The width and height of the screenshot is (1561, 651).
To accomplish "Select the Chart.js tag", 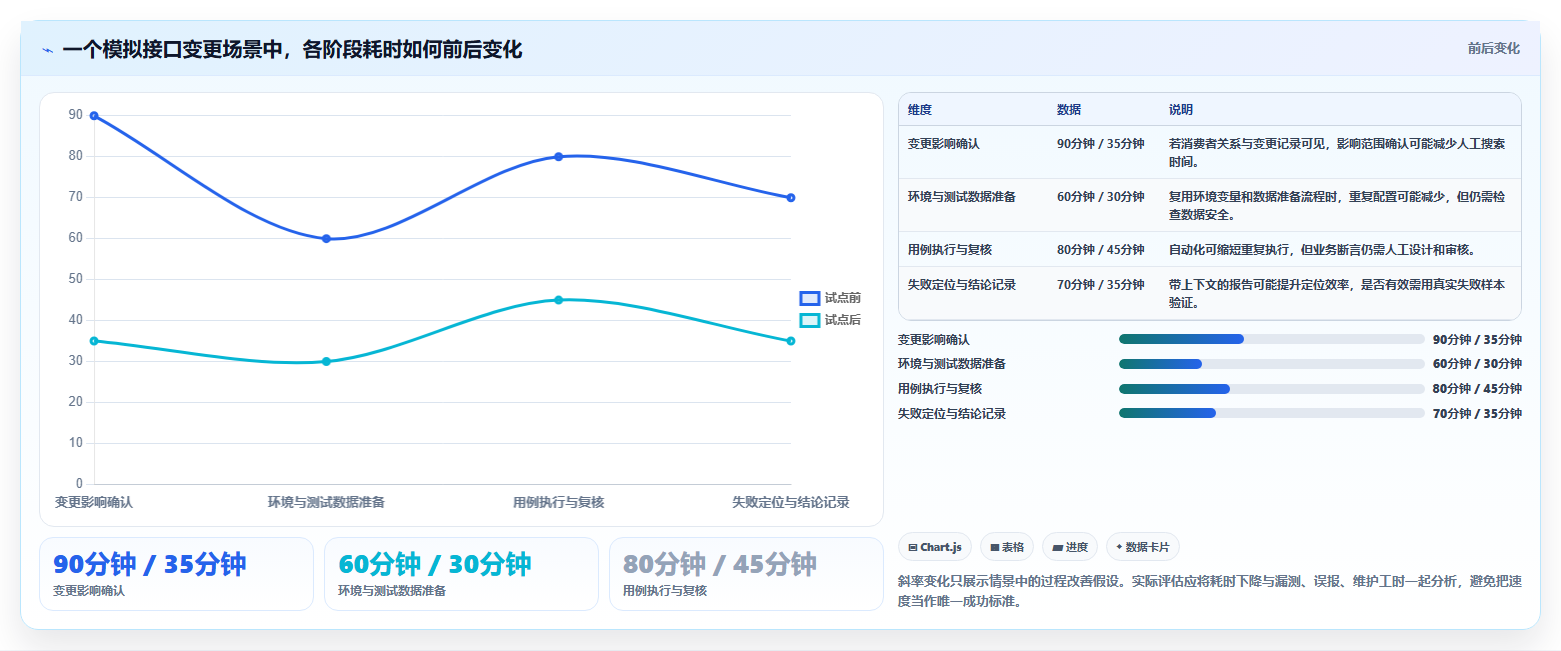I will (x=935, y=547).
